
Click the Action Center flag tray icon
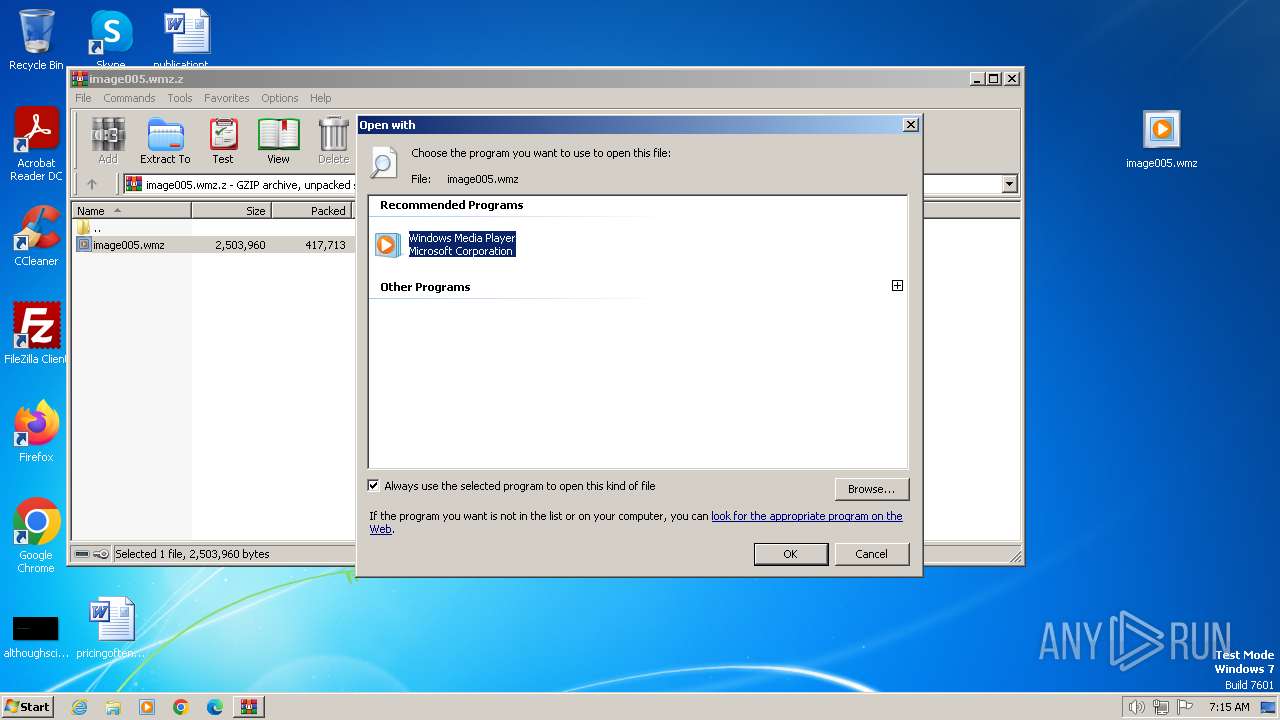(1185, 707)
